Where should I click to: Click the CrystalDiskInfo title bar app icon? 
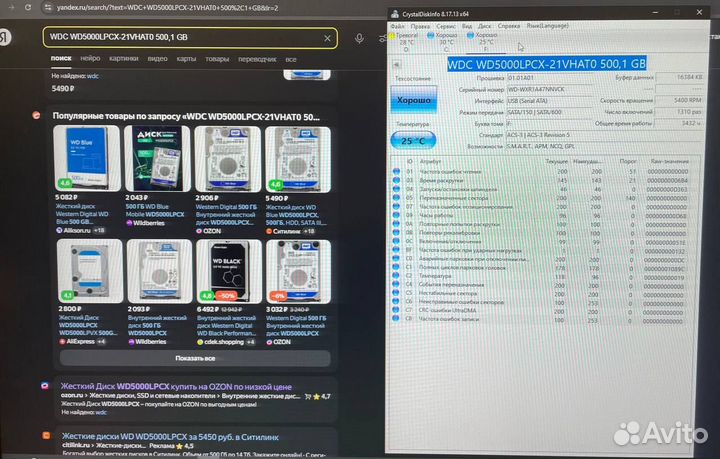point(394,14)
